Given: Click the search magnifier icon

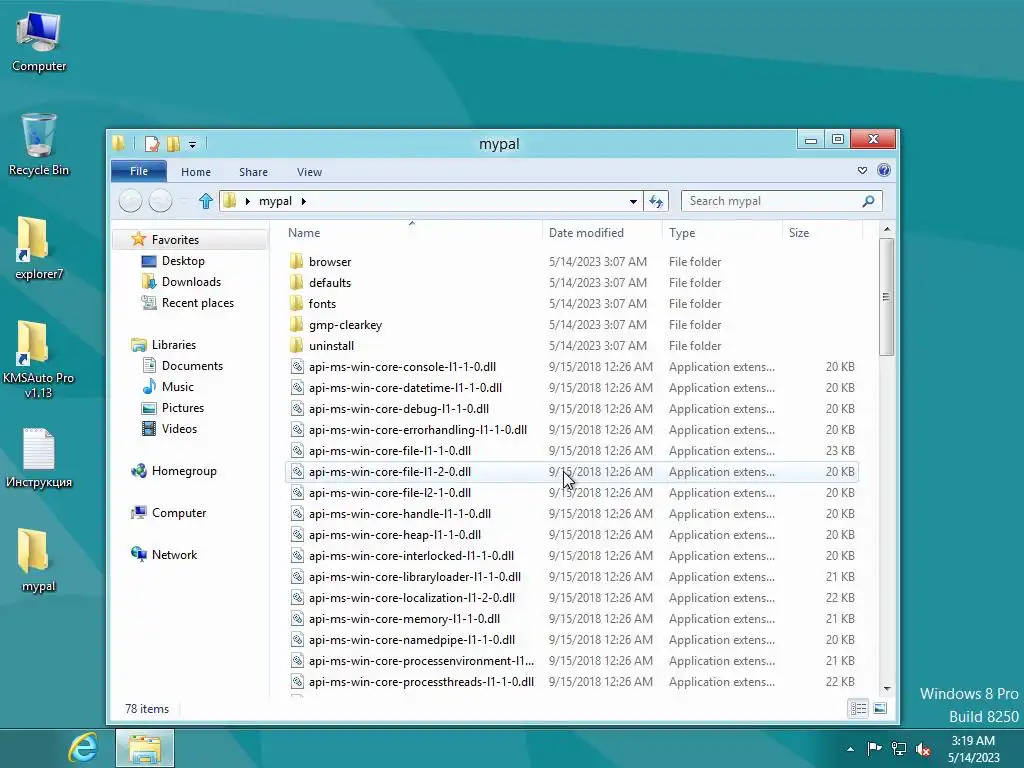Looking at the screenshot, I should click(868, 201).
